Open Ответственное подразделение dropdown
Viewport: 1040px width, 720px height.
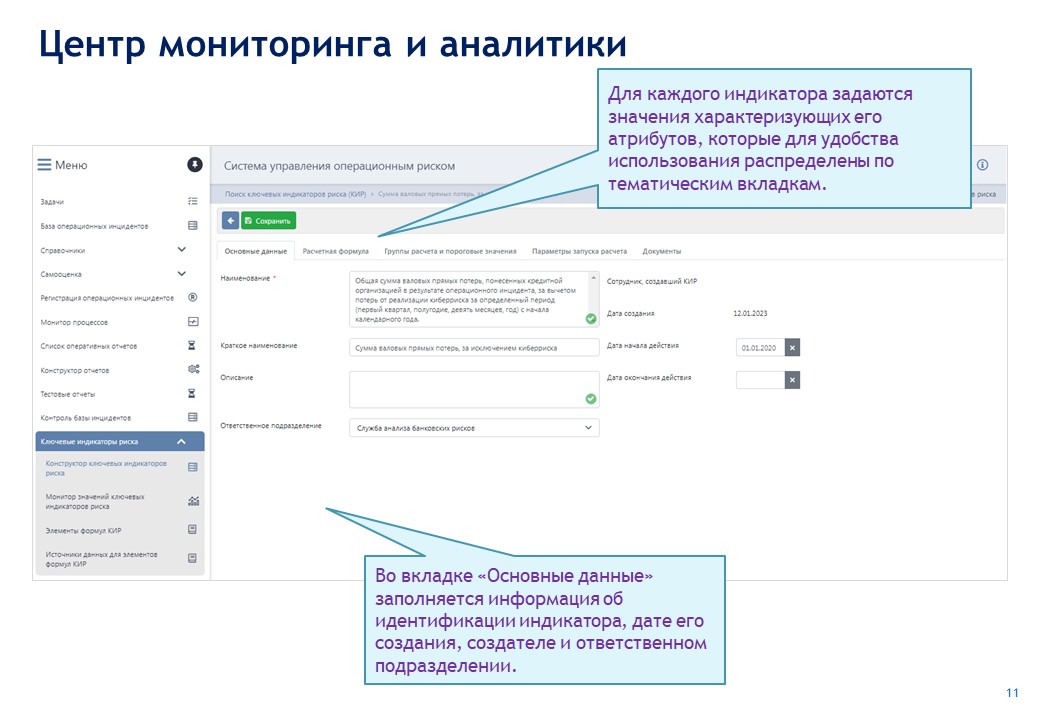tap(474, 428)
